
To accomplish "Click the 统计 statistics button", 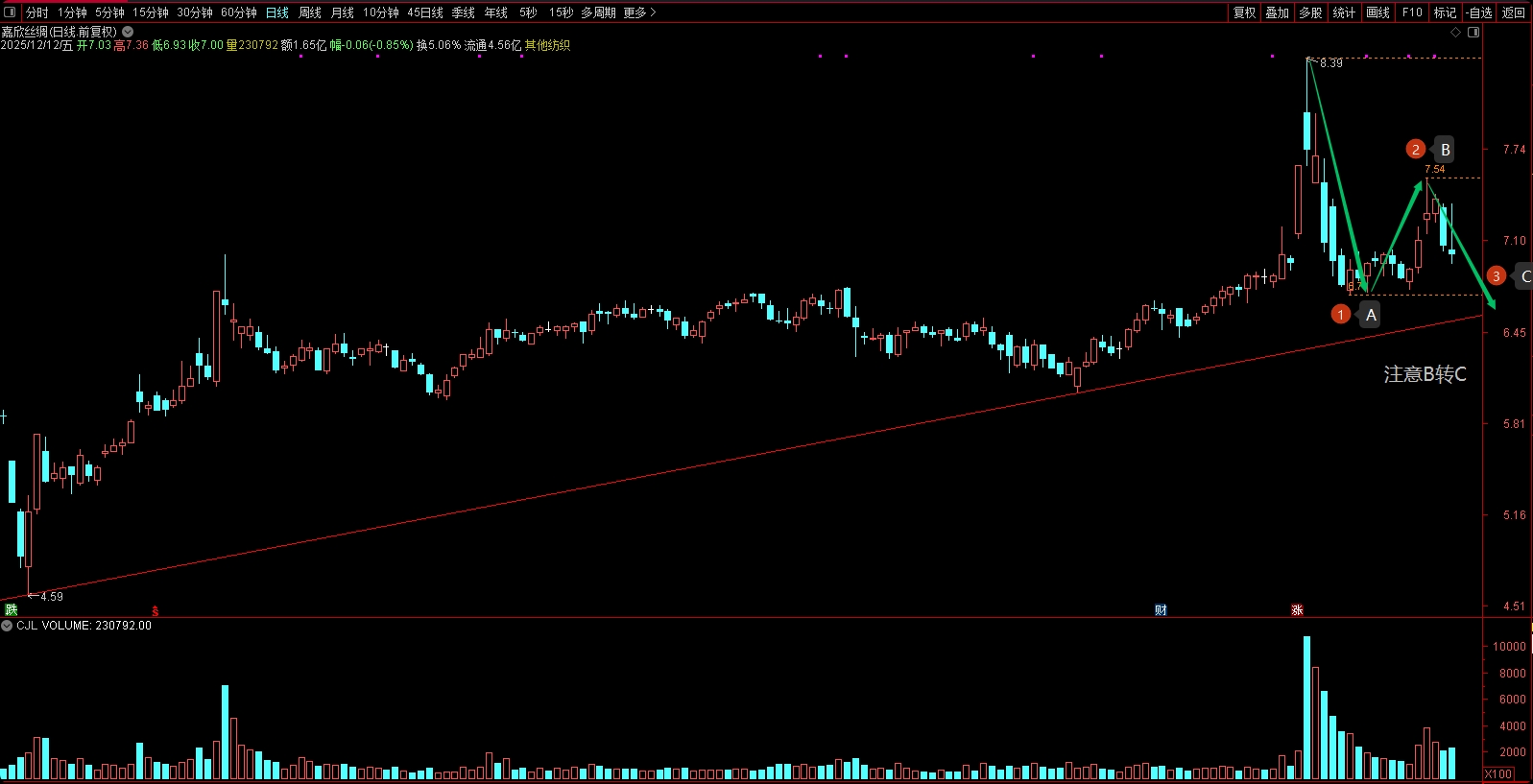I will click(x=1345, y=12).
